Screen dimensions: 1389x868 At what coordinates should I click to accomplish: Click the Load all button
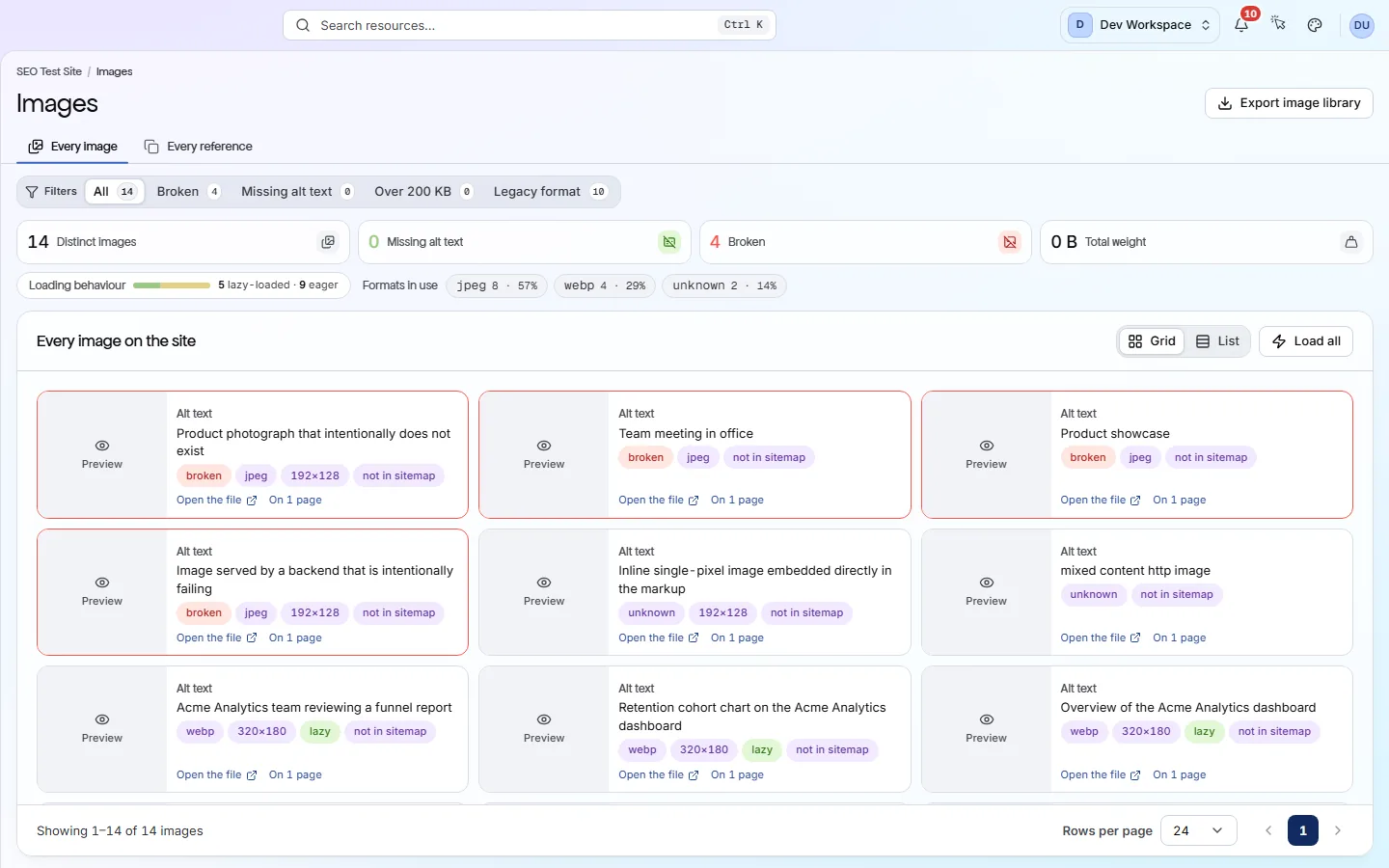pyautogui.click(x=1306, y=341)
